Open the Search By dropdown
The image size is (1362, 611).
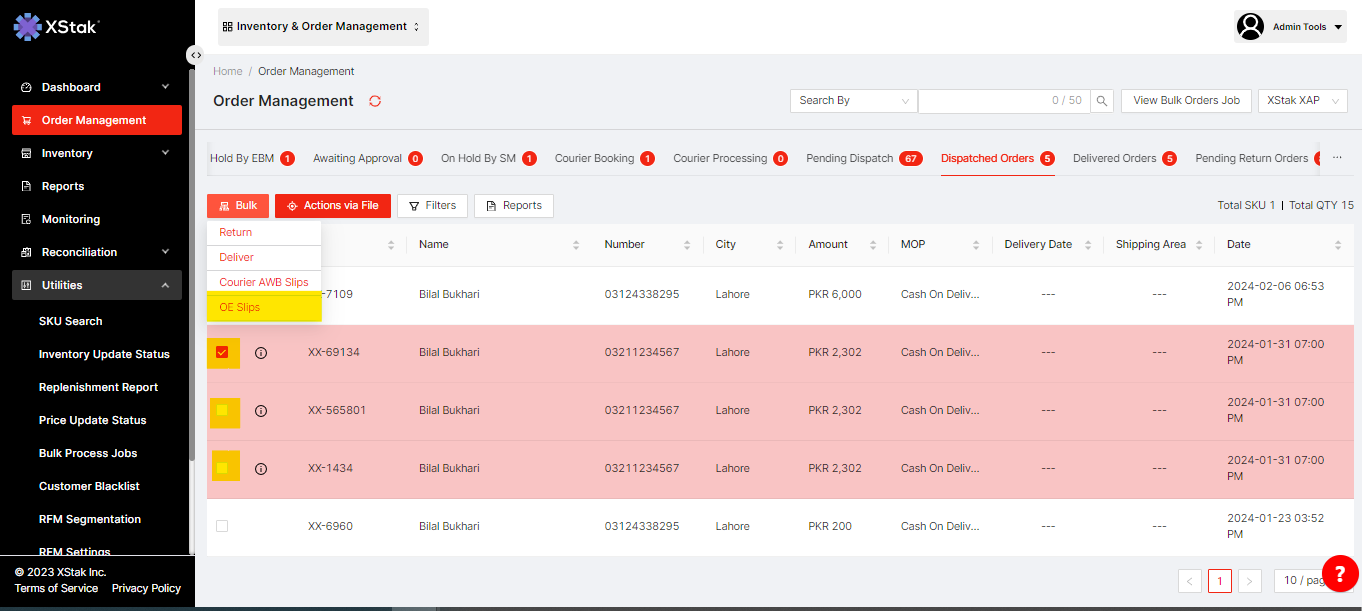(x=853, y=101)
